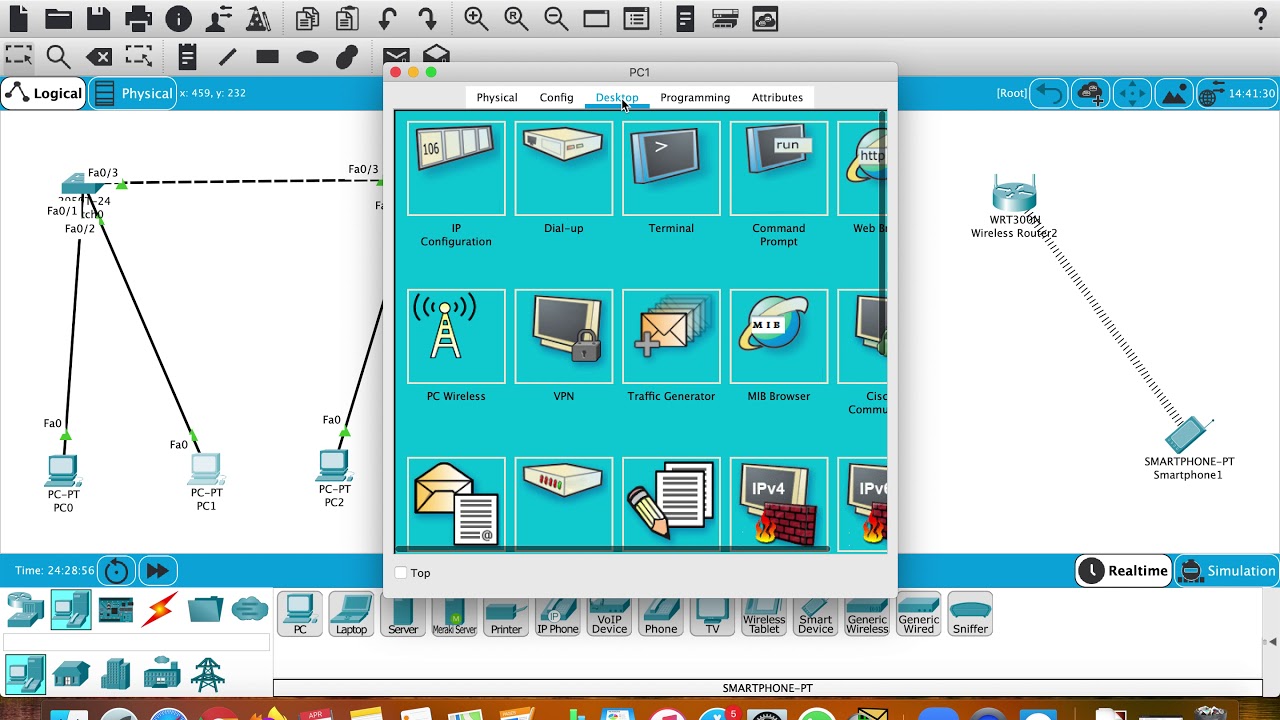The width and height of the screenshot is (1280, 720).
Task: Open PC Wireless utility
Action: pos(456,336)
